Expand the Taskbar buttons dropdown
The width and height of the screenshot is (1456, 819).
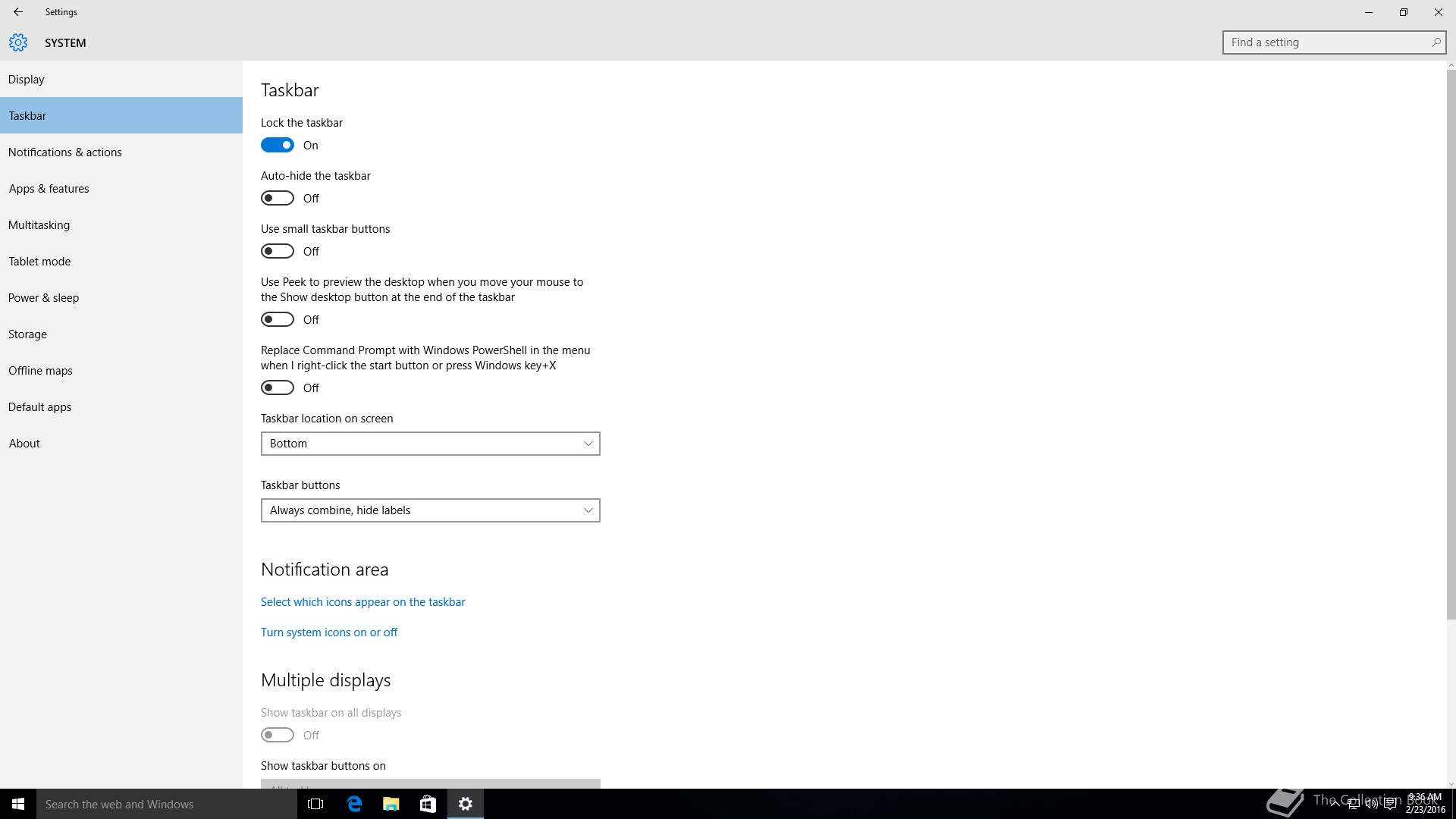(430, 510)
